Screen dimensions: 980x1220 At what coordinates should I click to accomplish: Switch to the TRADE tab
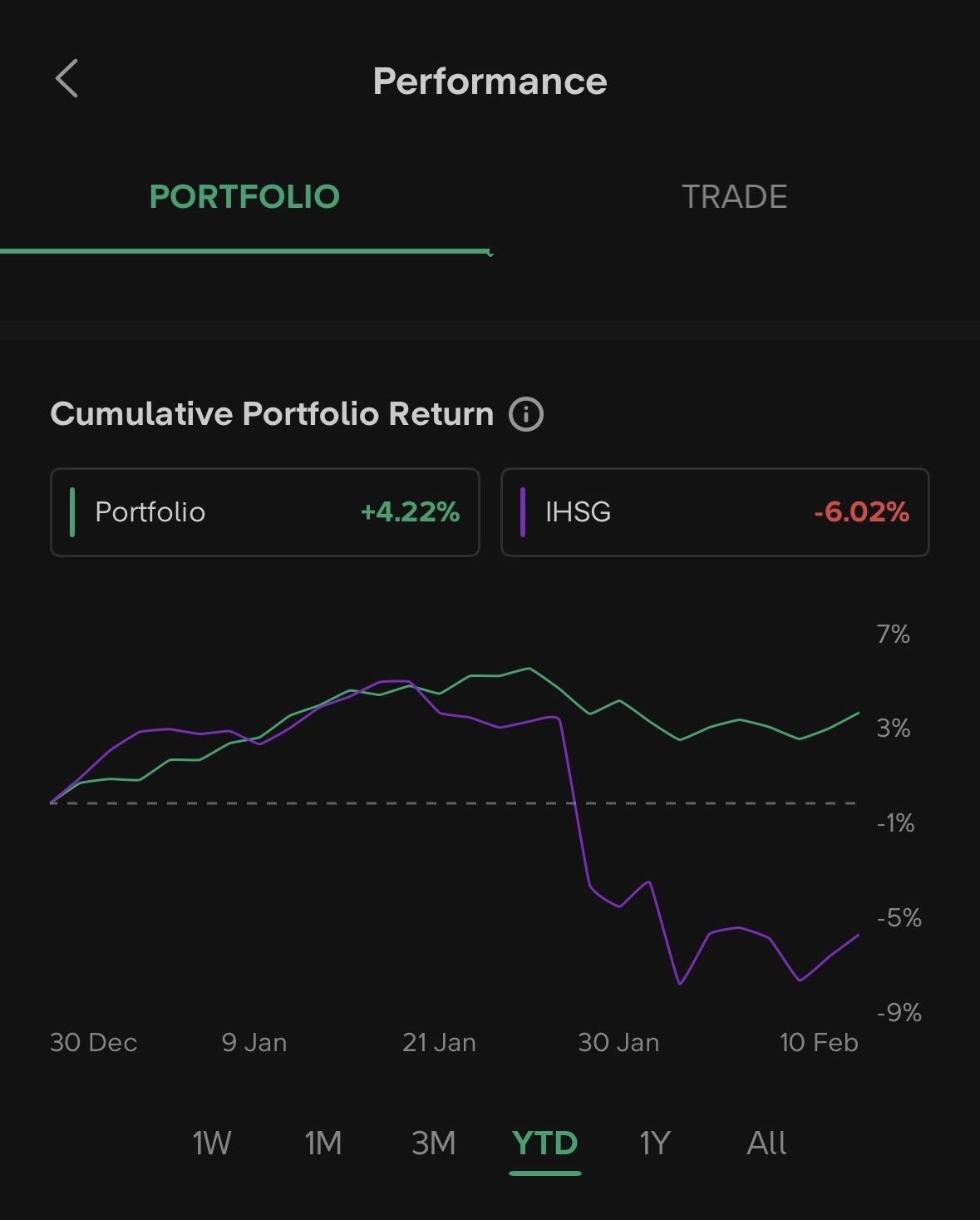tap(734, 197)
